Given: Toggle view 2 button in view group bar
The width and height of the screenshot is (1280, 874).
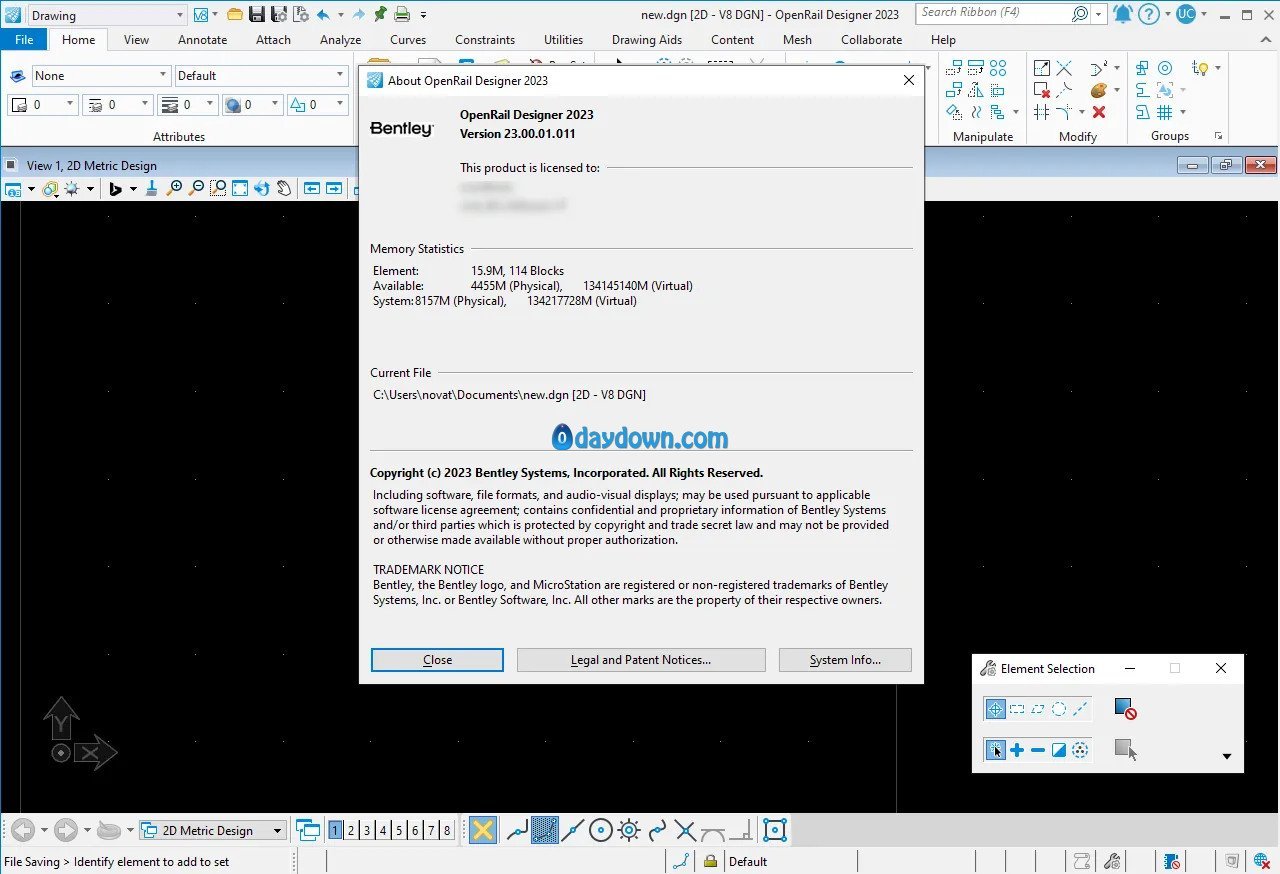Looking at the screenshot, I should pyautogui.click(x=351, y=830).
